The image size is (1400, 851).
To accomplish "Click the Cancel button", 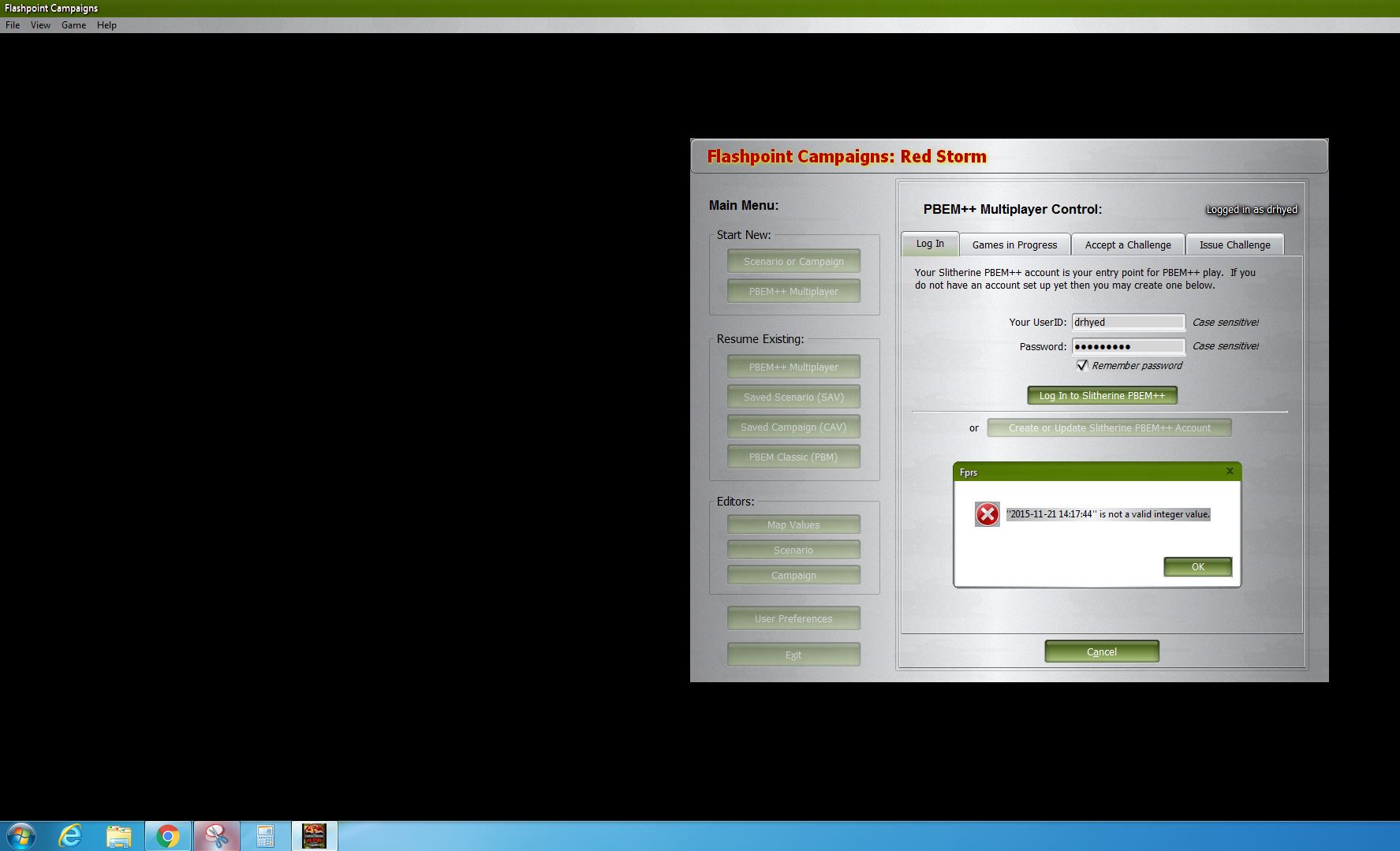I will pos(1102,651).
